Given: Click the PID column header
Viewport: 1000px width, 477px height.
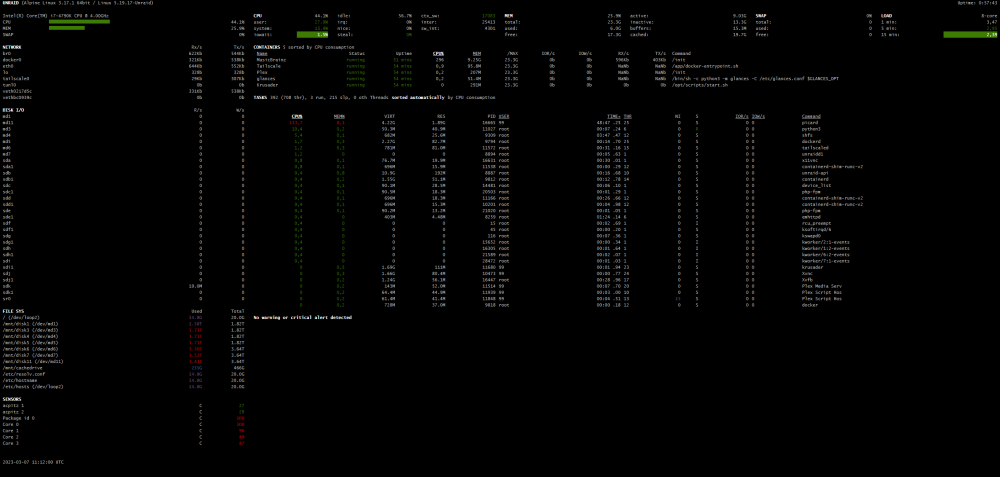Looking at the screenshot, I should tap(492, 116).
